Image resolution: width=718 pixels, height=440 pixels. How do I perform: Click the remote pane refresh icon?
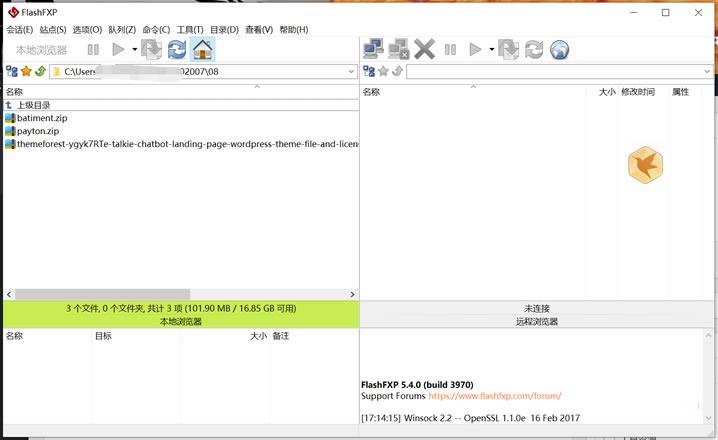click(x=534, y=49)
